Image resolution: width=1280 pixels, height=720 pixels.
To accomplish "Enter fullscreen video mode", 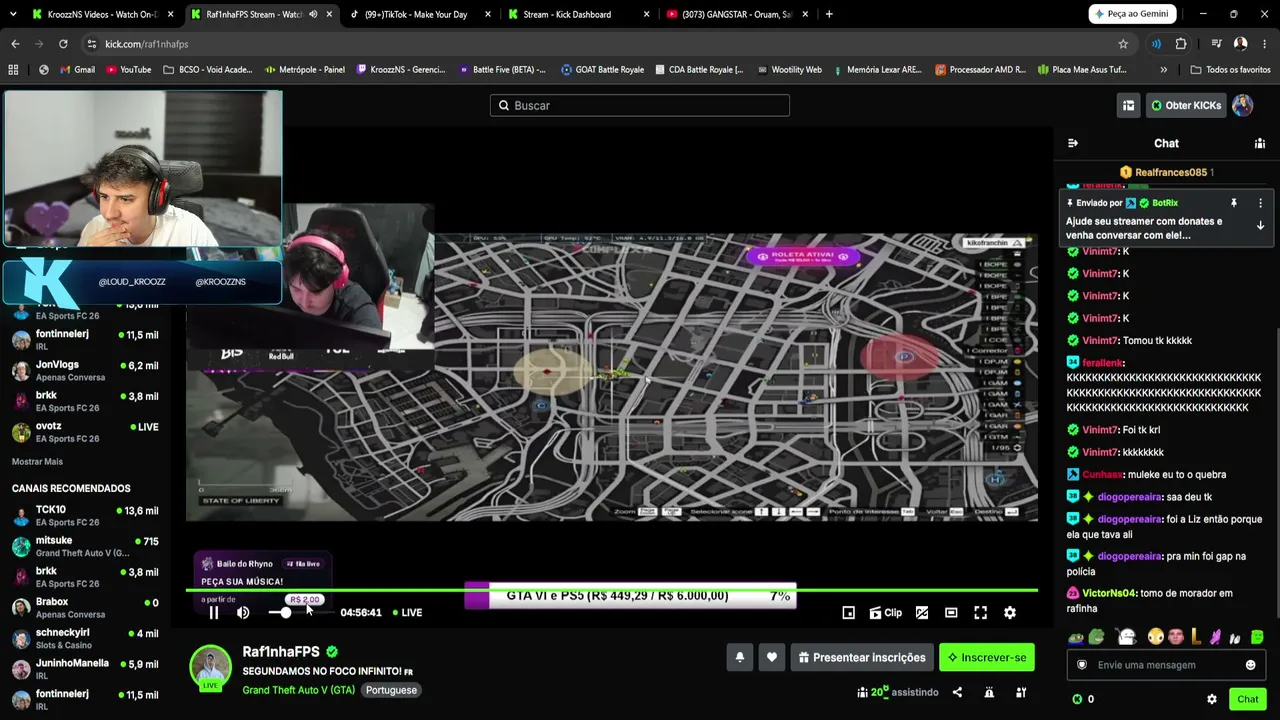I will 980,613.
